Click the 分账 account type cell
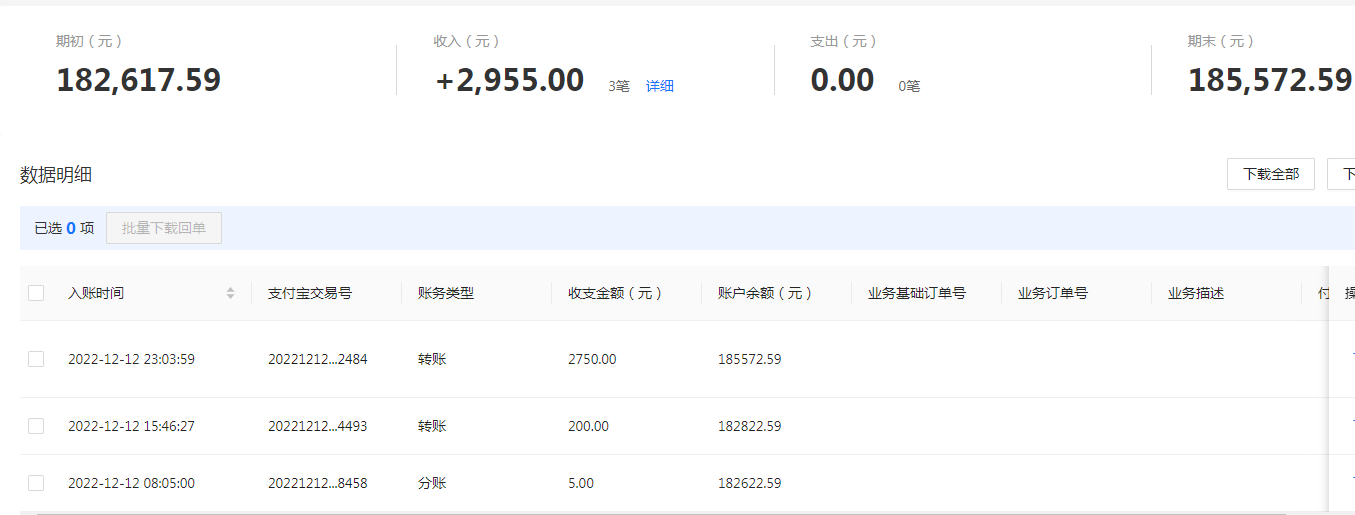Image resolution: width=1355 pixels, height=515 pixels. click(x=432, y=483)
